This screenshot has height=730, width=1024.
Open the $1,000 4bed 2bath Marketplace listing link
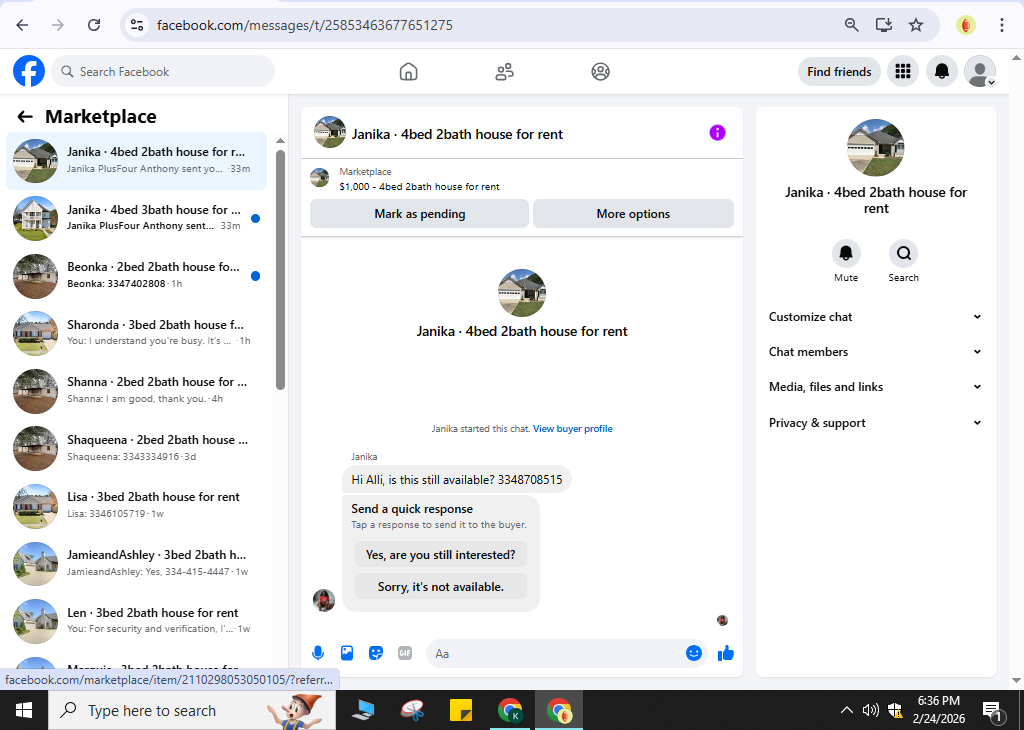[x=419, y=187]
